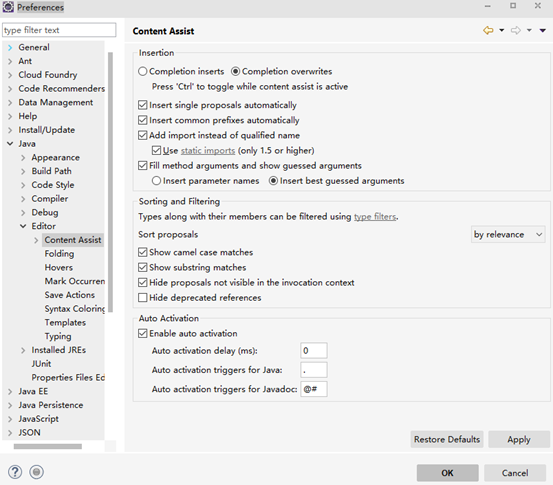
Task: Click the back navigation arrow icon
Action: point(488,31)
